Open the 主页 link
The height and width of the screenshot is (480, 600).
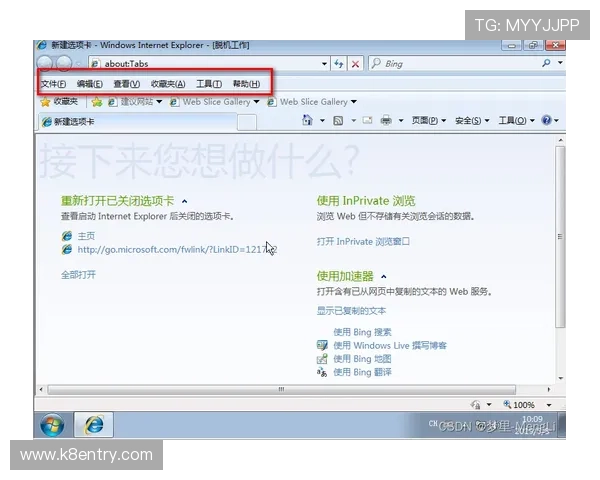point(86,236)
